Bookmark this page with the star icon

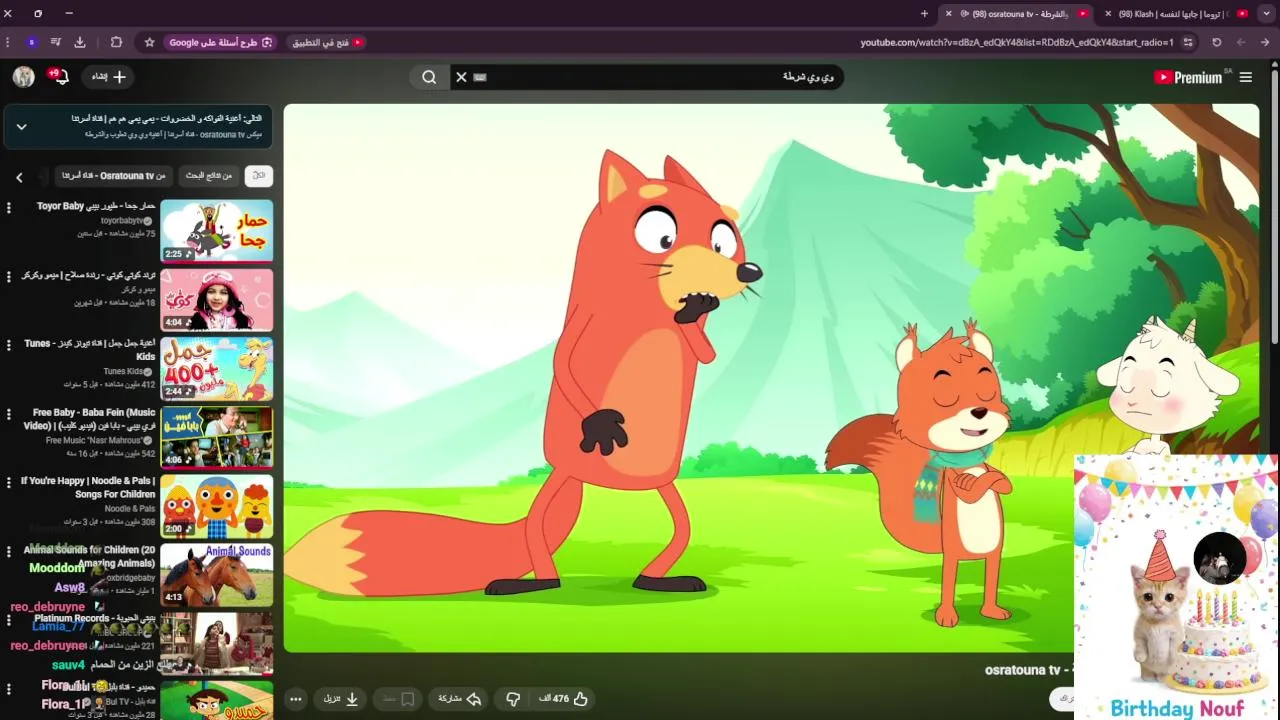point(149,42)
